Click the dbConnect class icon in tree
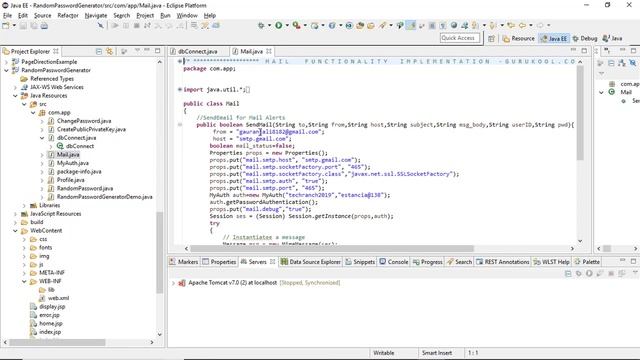Viewport: 640px width, 360px height. tap(60, 146)
